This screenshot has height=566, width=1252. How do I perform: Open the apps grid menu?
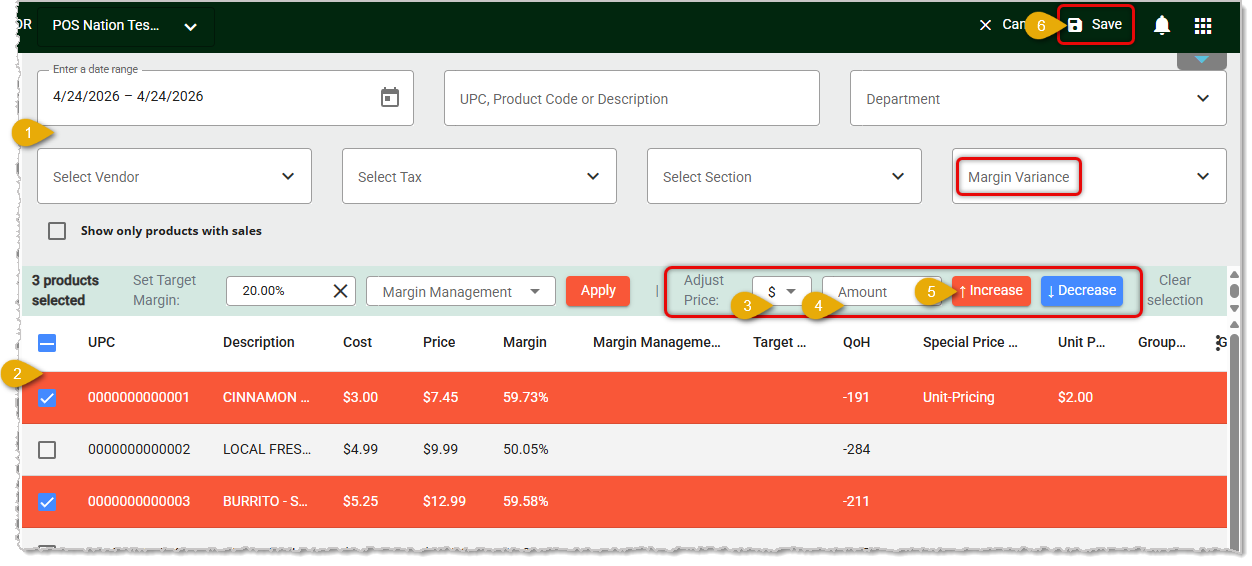(1203, 25)
